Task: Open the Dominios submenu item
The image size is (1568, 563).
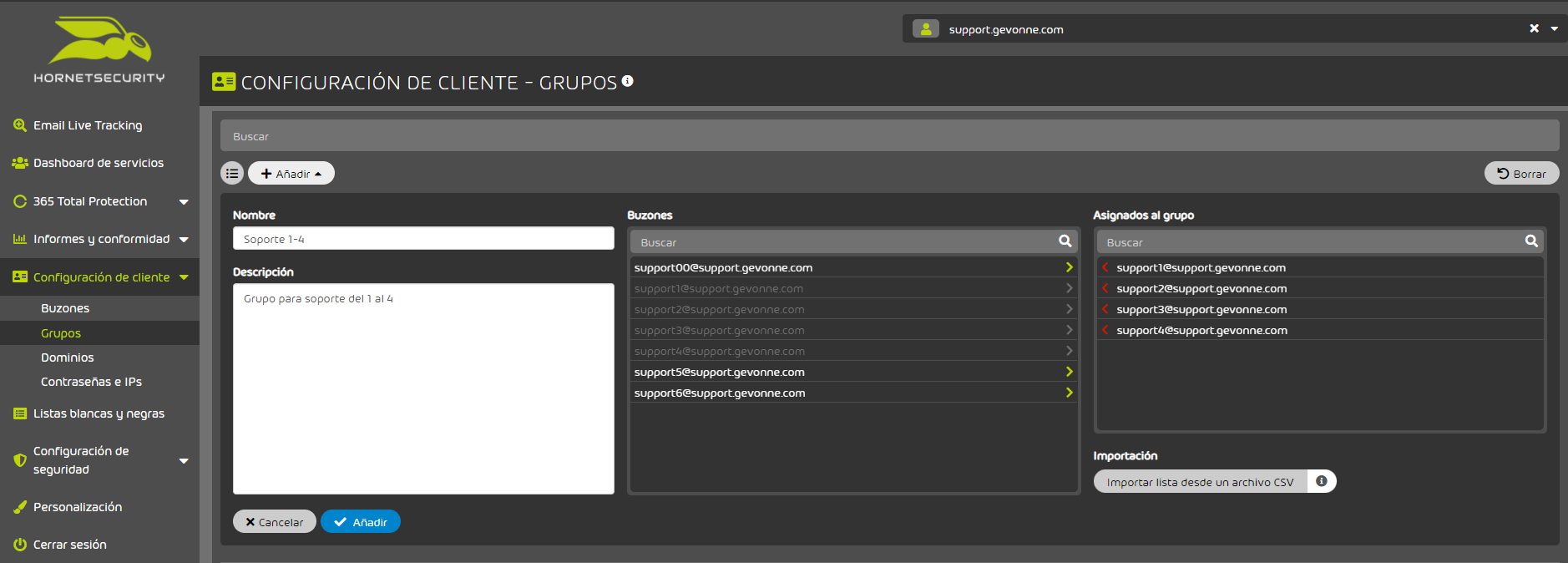Action: (68, 358)
